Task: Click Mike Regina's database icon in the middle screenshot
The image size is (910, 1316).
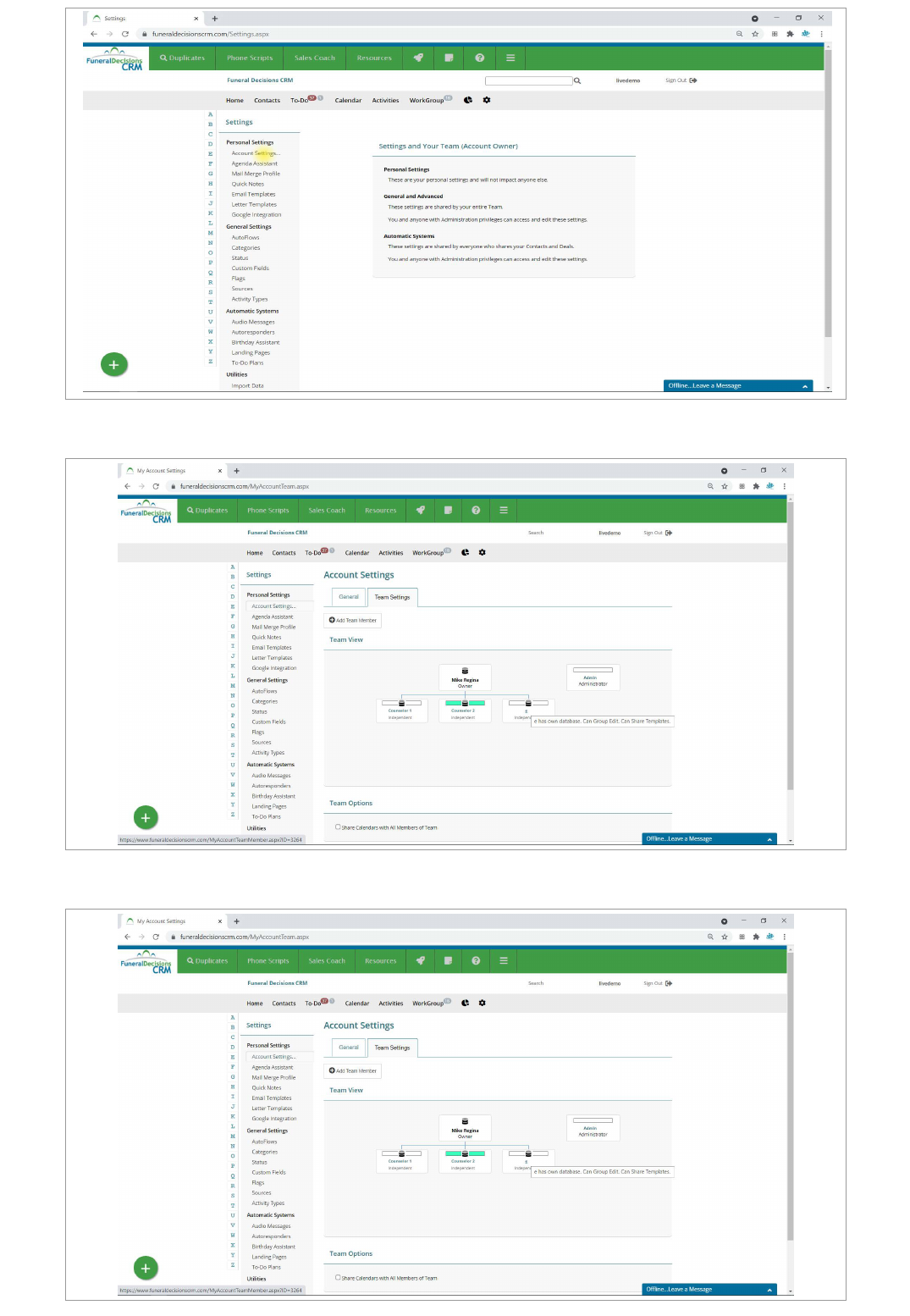Action: tap(465, 671)
